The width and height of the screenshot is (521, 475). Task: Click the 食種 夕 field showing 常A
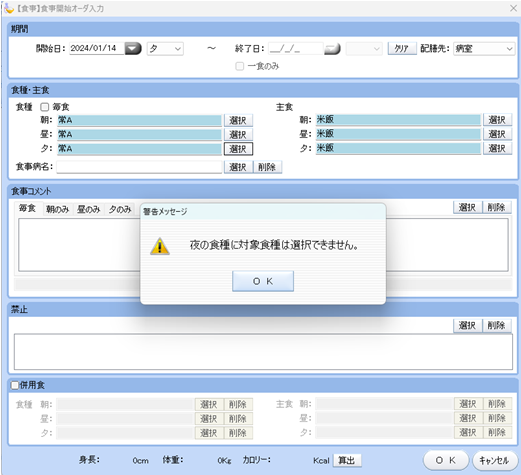coord(139,149)
